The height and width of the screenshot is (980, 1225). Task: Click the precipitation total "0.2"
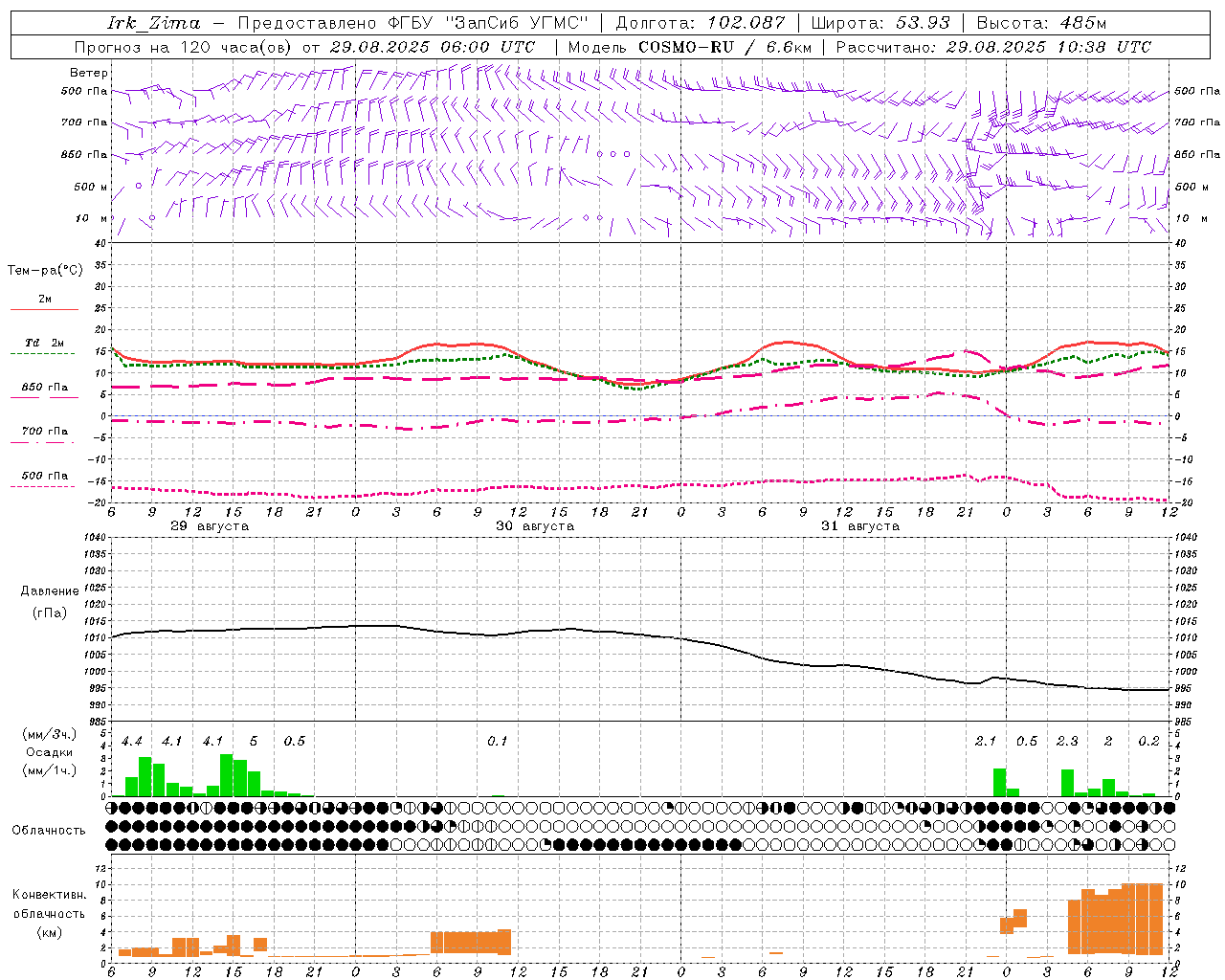pyautogui.click(x=1149, y=741)
